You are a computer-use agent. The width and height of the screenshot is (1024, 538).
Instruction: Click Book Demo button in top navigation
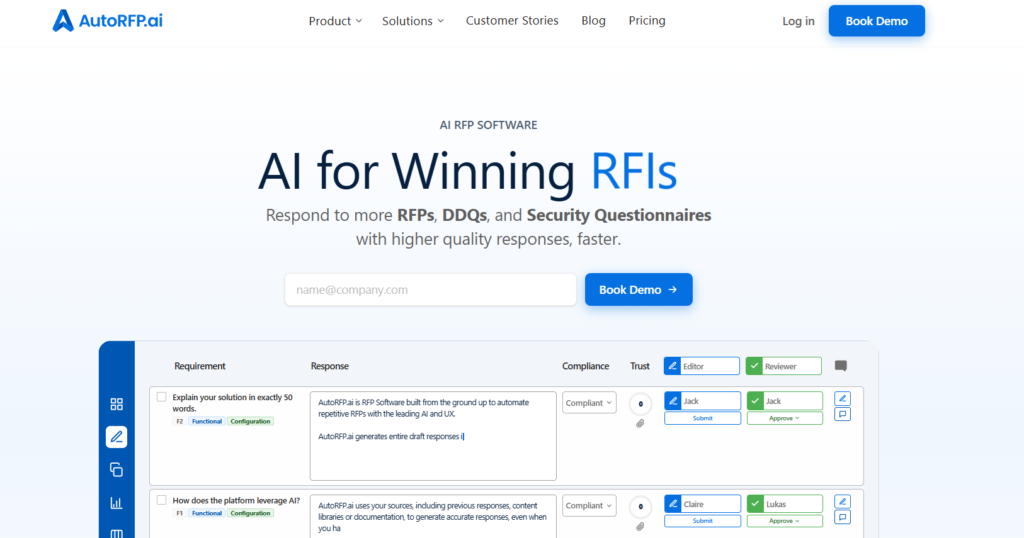pyautogui.click(x=876, y=21)
